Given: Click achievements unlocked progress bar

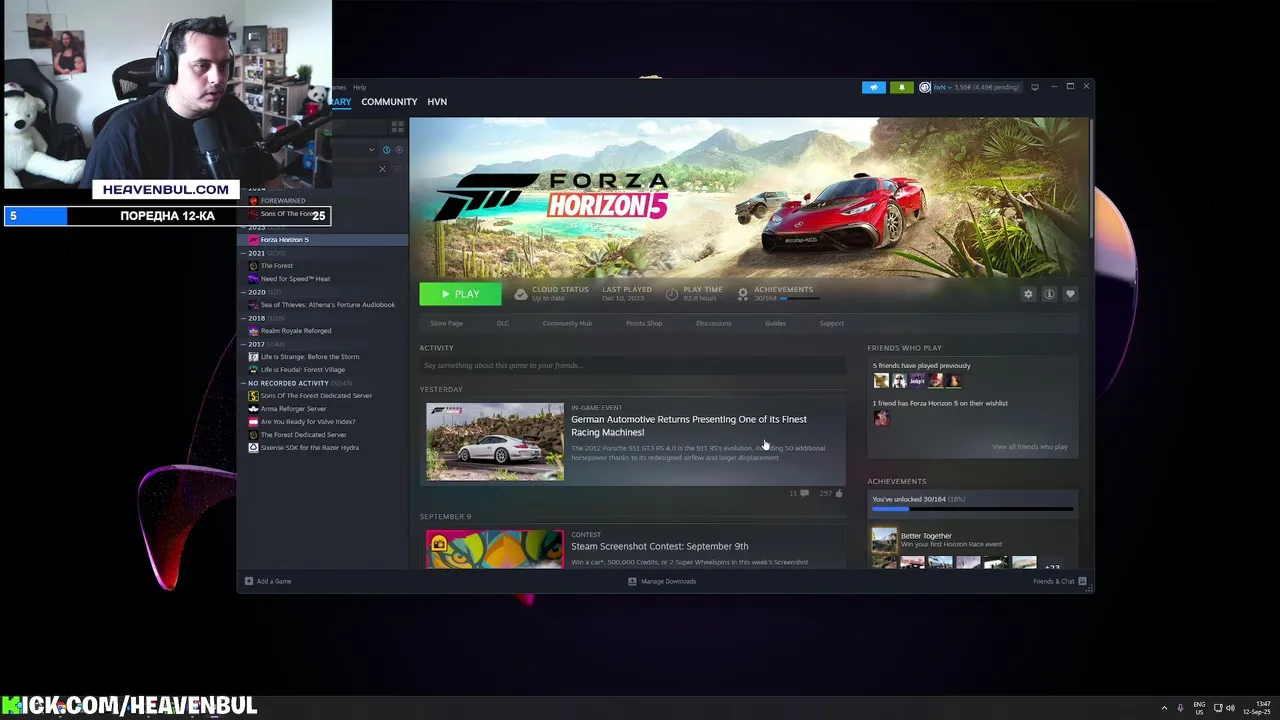Looking at the screenshot, I should tap(972, 509).
